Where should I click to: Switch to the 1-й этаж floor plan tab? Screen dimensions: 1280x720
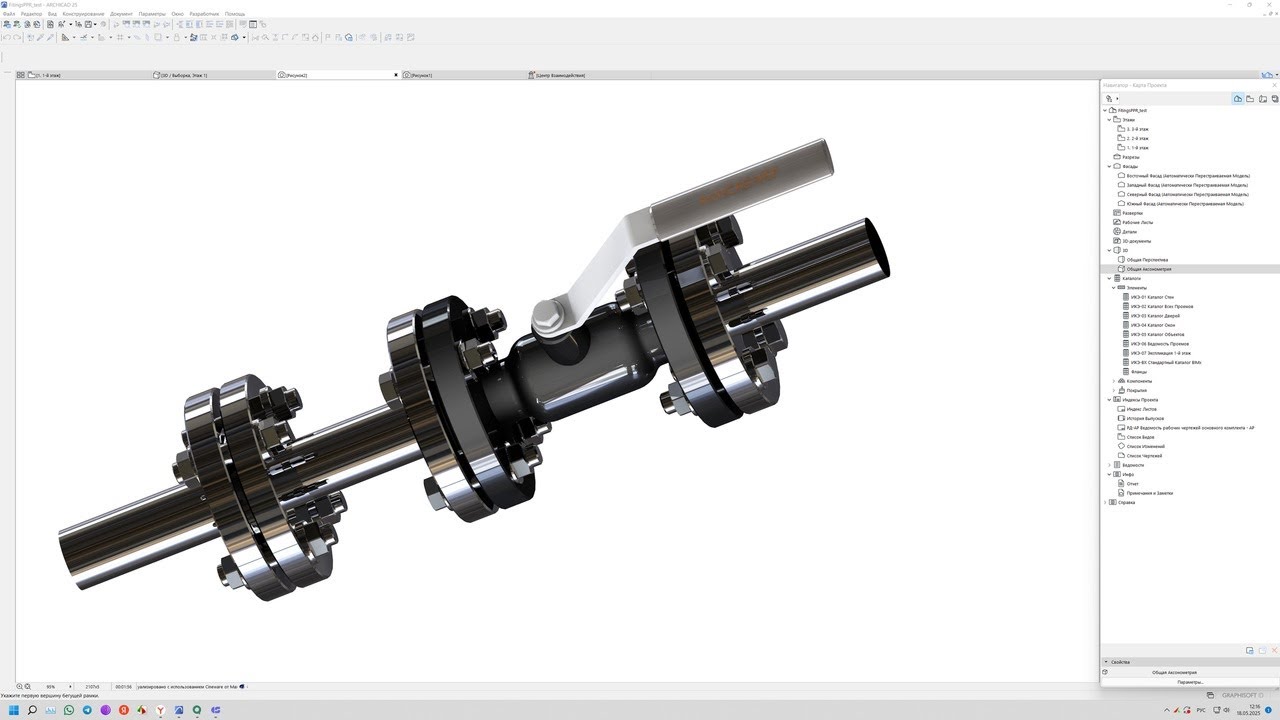pos(88,75)
